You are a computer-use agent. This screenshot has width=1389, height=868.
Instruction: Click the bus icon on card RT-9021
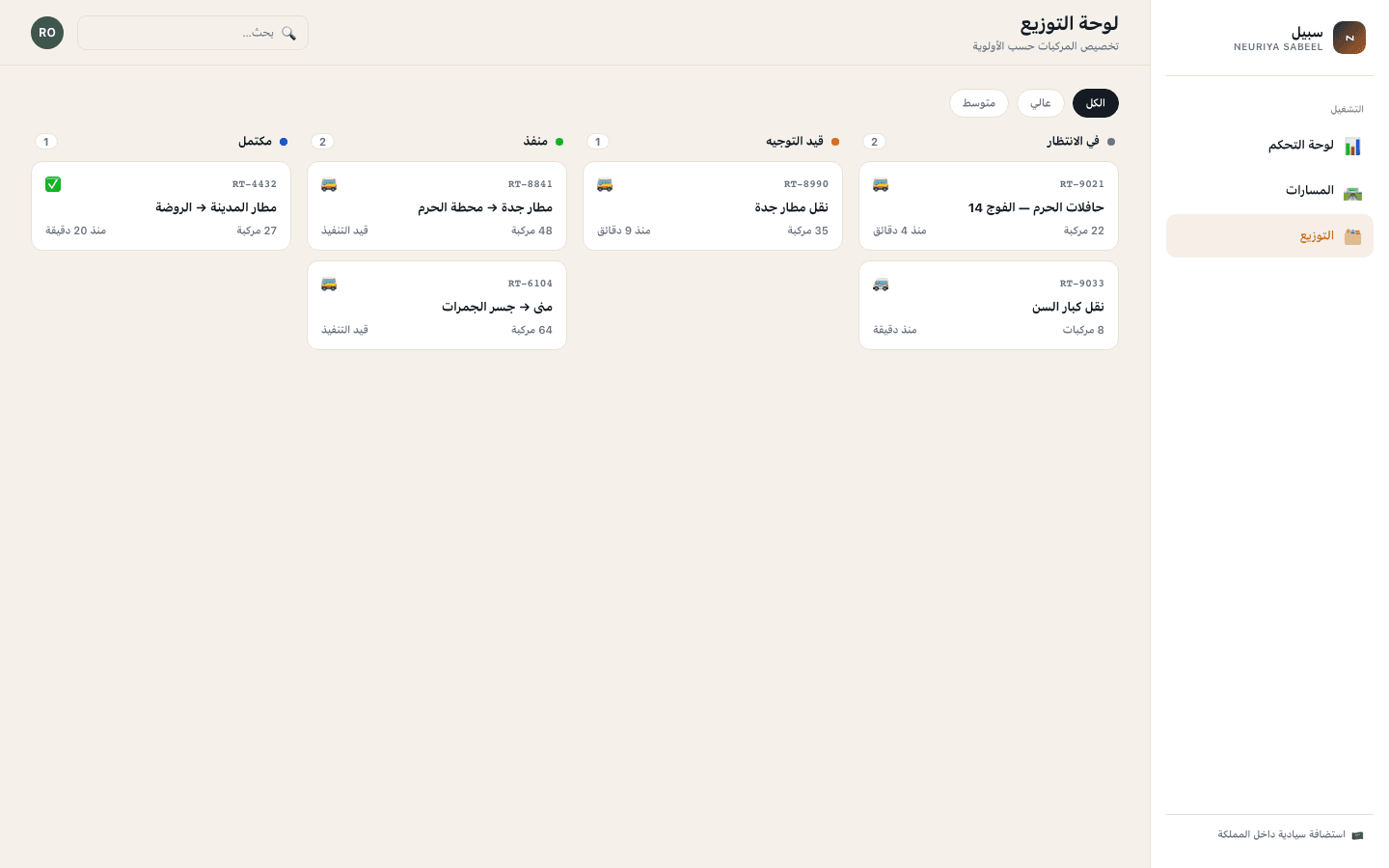pos(881,184)
